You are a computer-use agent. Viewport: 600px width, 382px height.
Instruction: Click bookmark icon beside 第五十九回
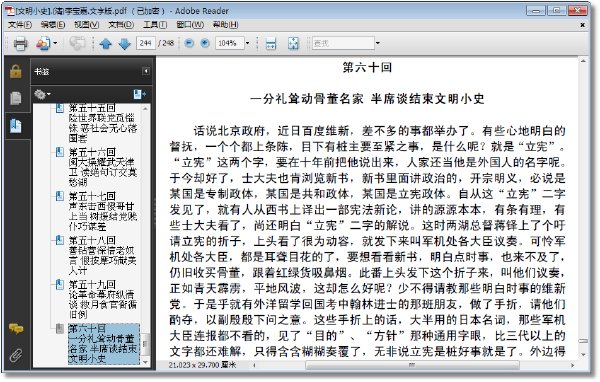click(60, 284)
